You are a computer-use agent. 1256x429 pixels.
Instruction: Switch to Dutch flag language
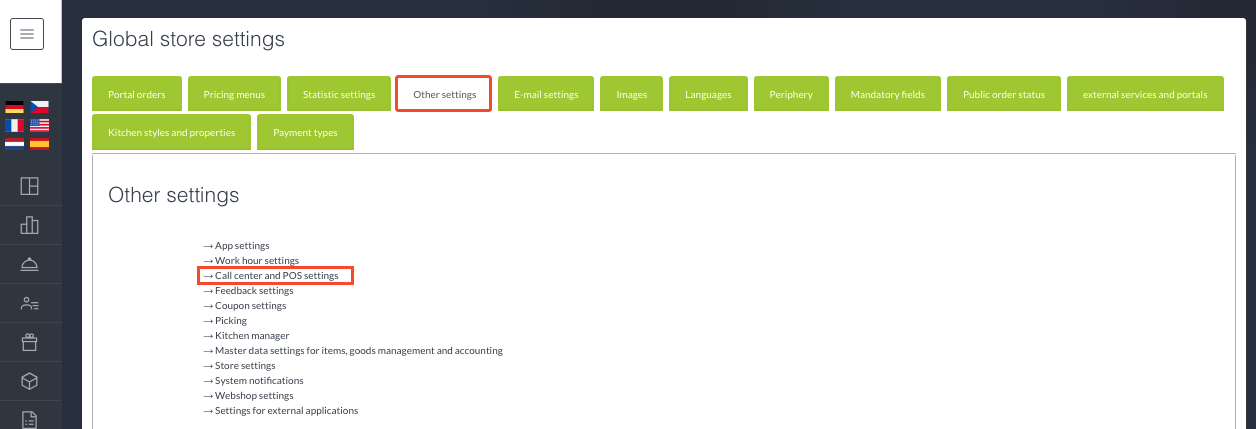[14, 143]
